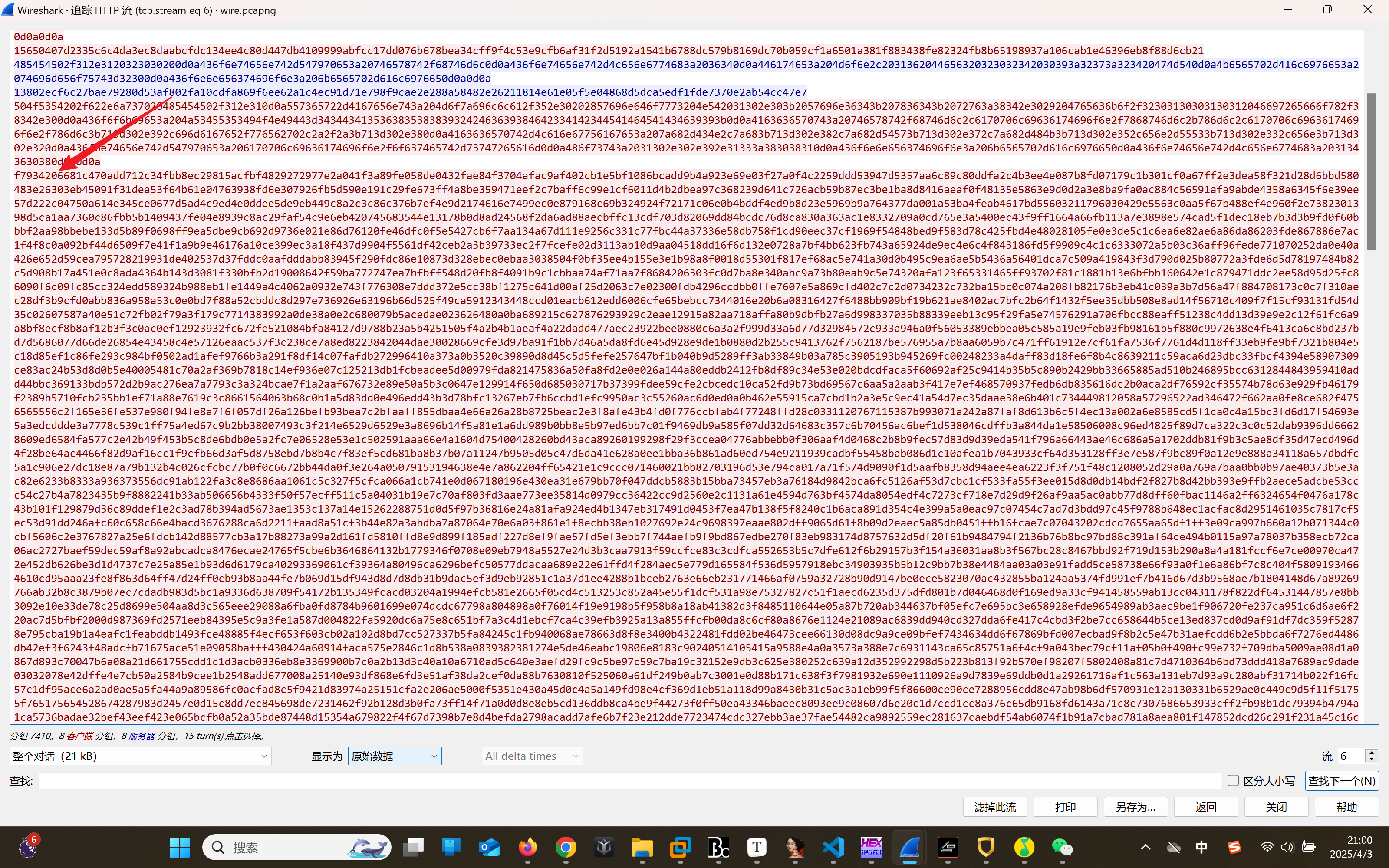Open Firefox from the taskbar

(527, 847)
